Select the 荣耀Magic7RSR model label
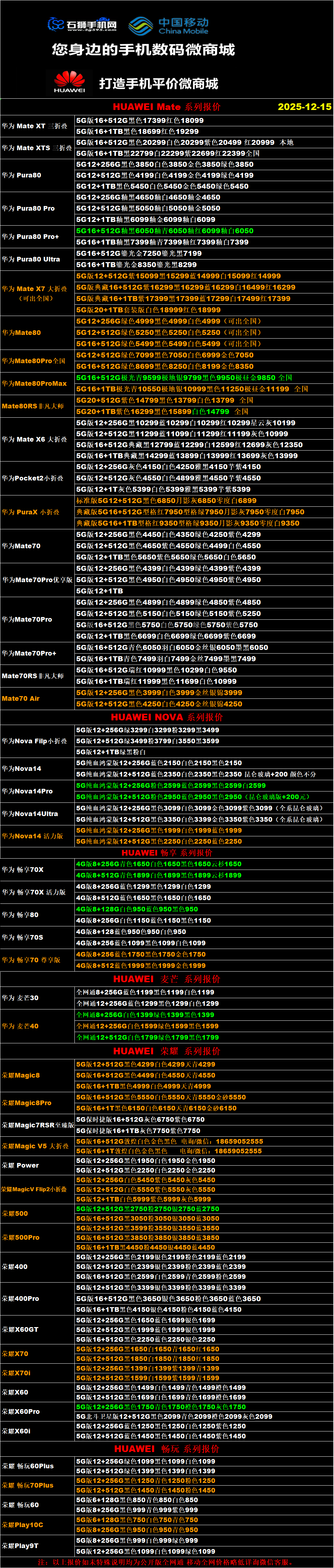This screenshot has width=334, height=1568. 37,1125
